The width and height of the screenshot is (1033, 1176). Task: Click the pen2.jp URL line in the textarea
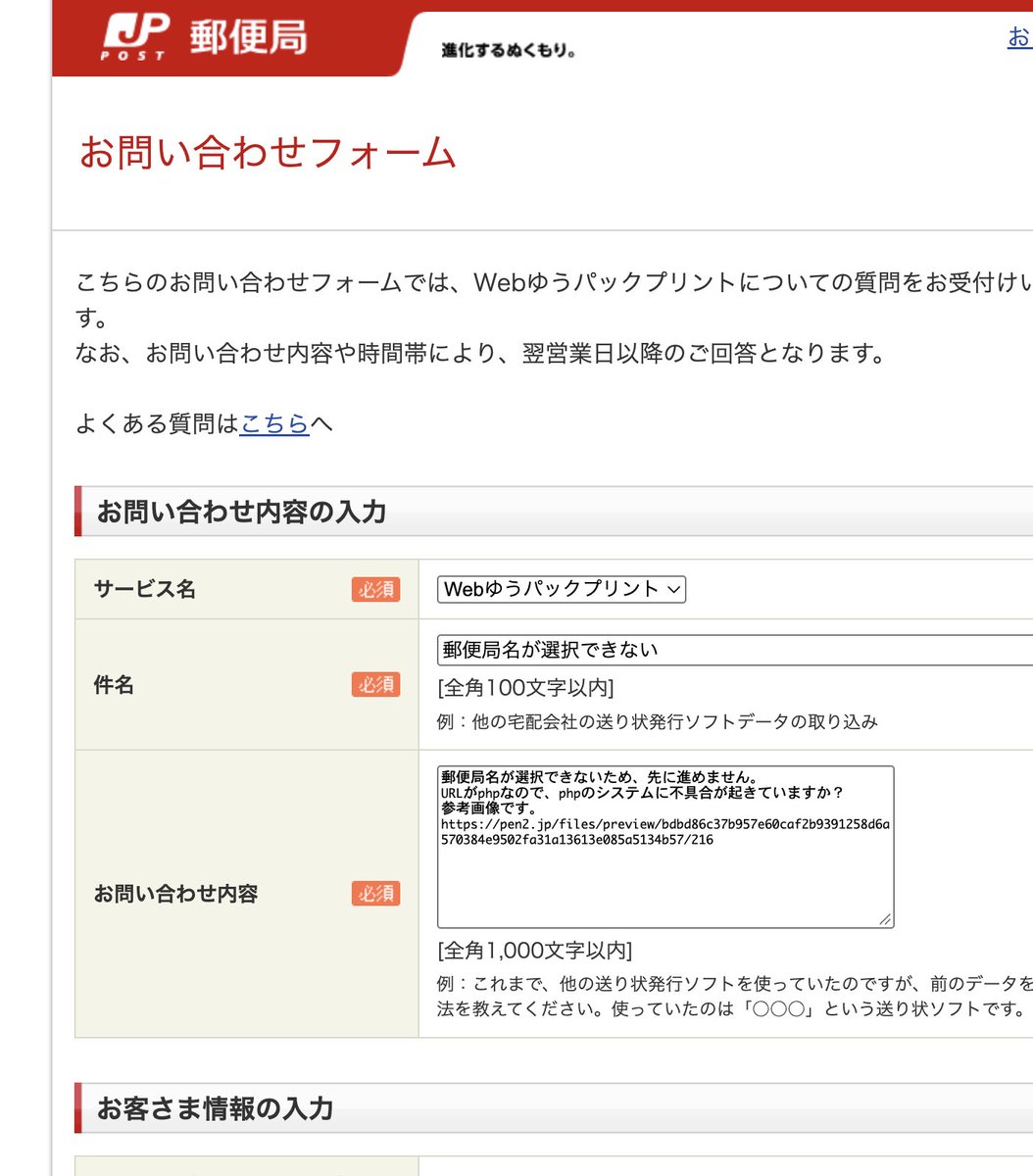click(665, 832)
